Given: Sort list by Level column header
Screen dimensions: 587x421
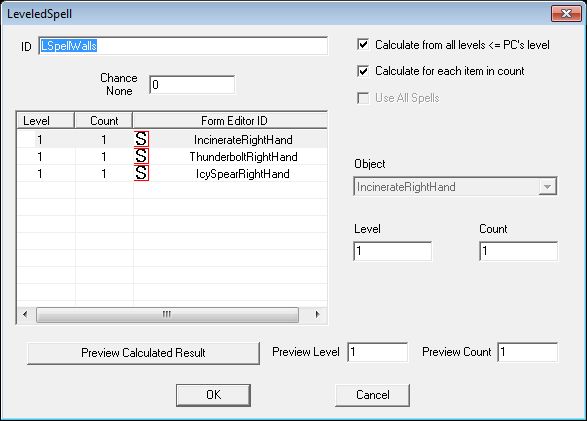Looking at the screenshot, I should [45, 121].
